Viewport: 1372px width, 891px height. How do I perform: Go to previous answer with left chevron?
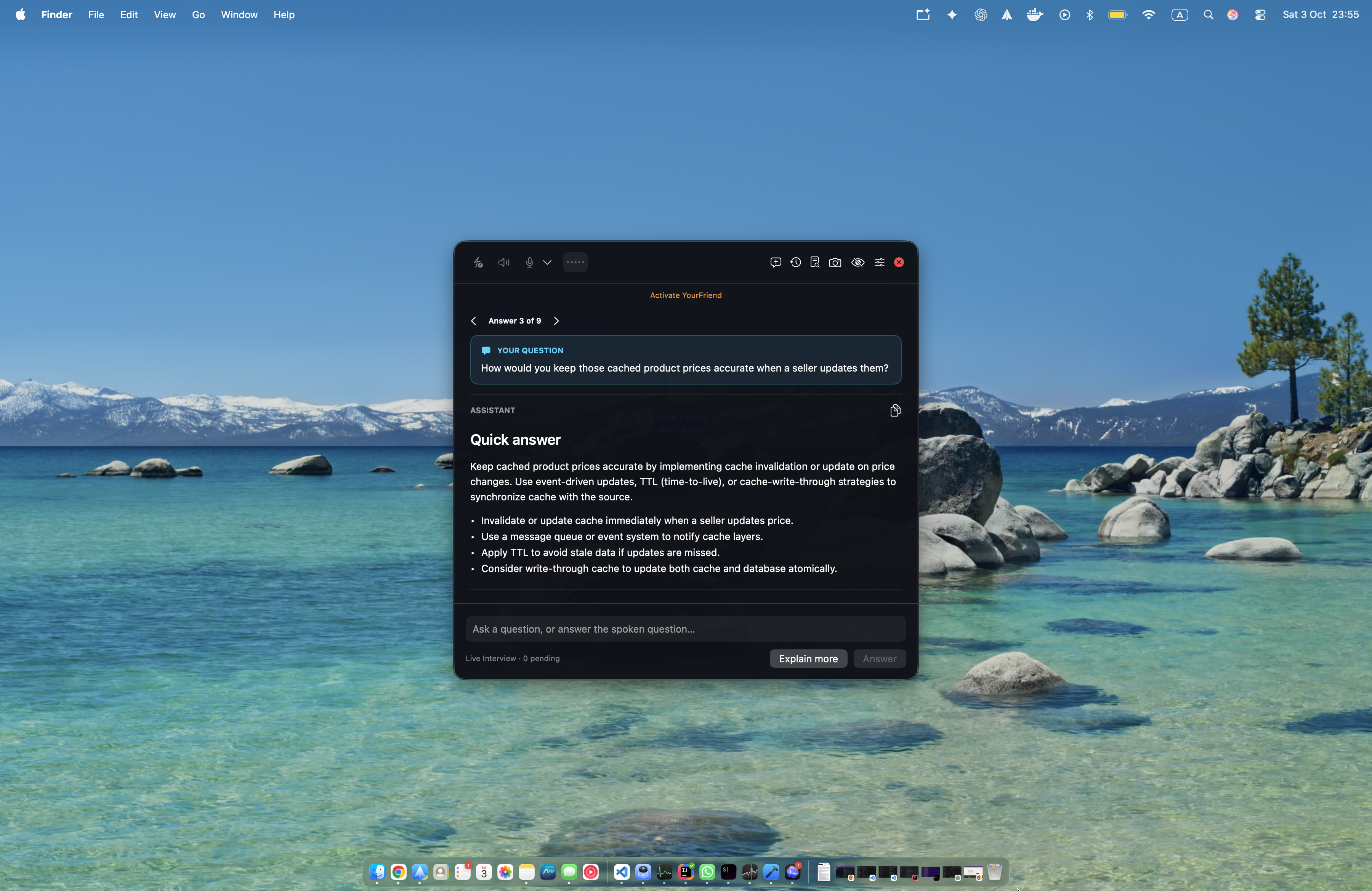[473, 321]
